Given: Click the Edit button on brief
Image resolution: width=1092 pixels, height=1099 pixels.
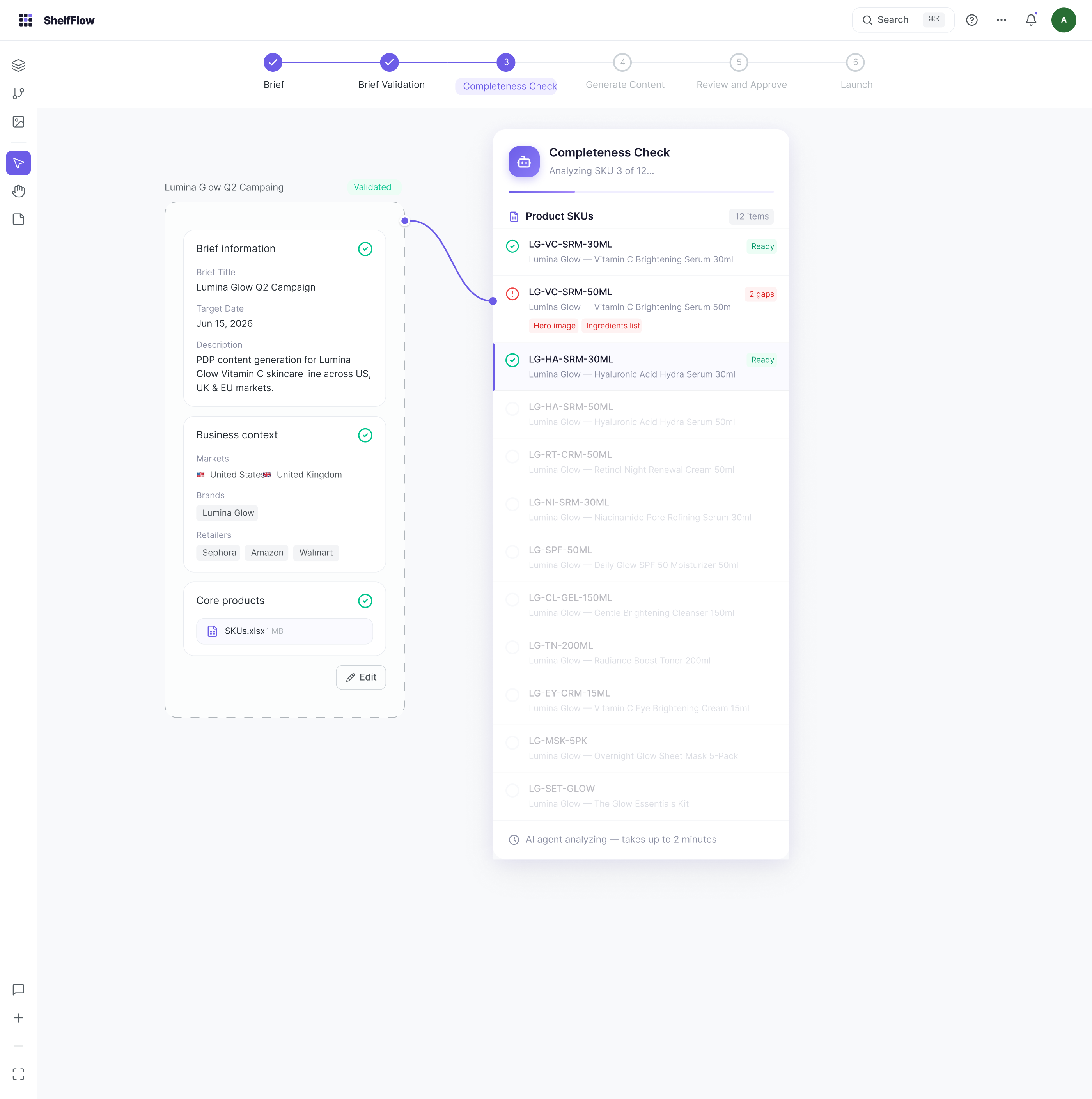Looking at the screenshot, I should tap(361, 677).
